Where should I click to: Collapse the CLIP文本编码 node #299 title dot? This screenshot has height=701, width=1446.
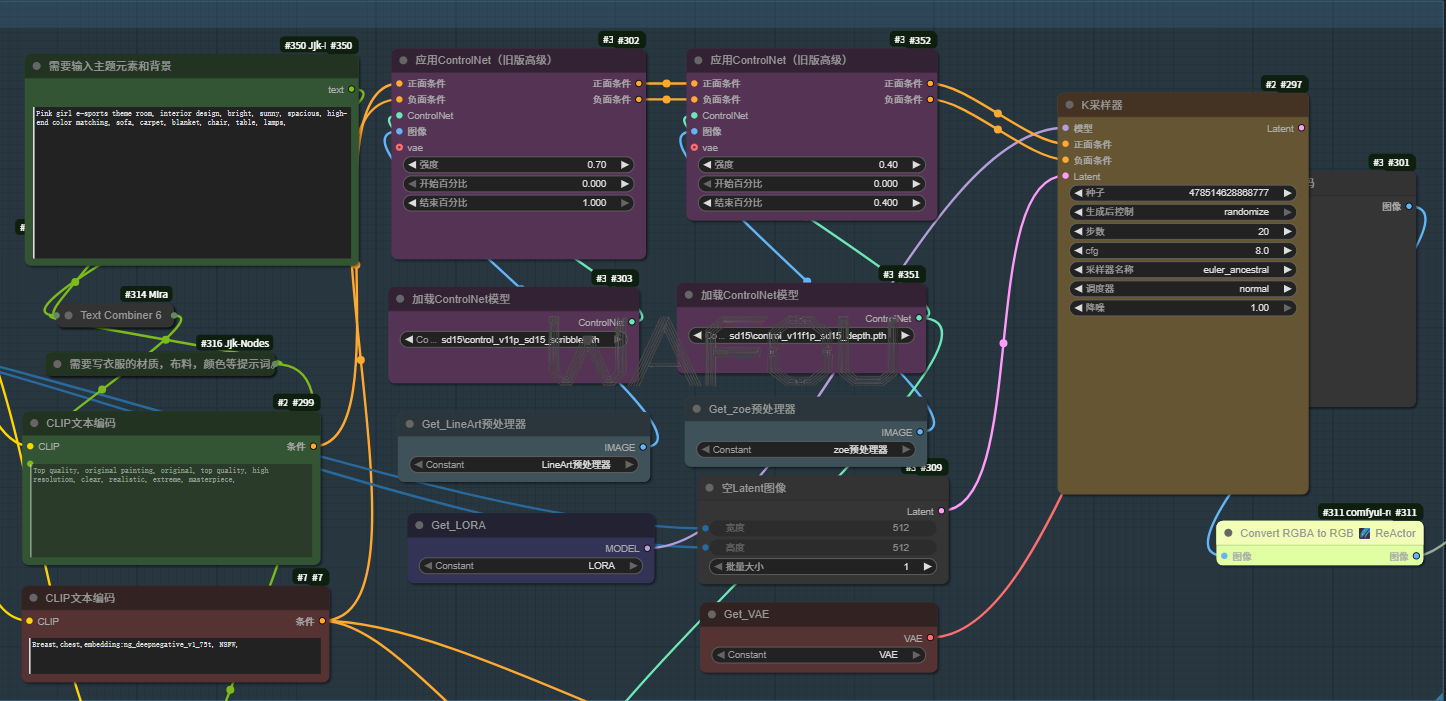coord(34,424)
